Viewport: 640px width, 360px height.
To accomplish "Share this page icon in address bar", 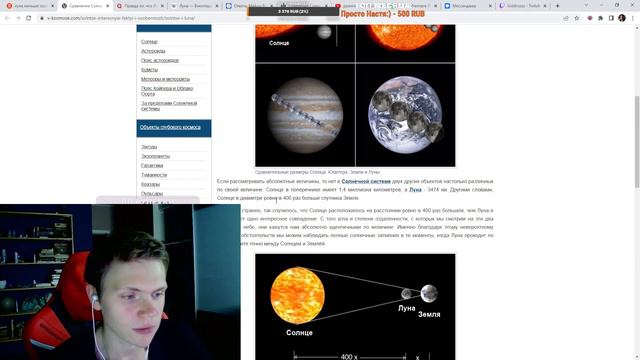I will [x=566, y=18].
